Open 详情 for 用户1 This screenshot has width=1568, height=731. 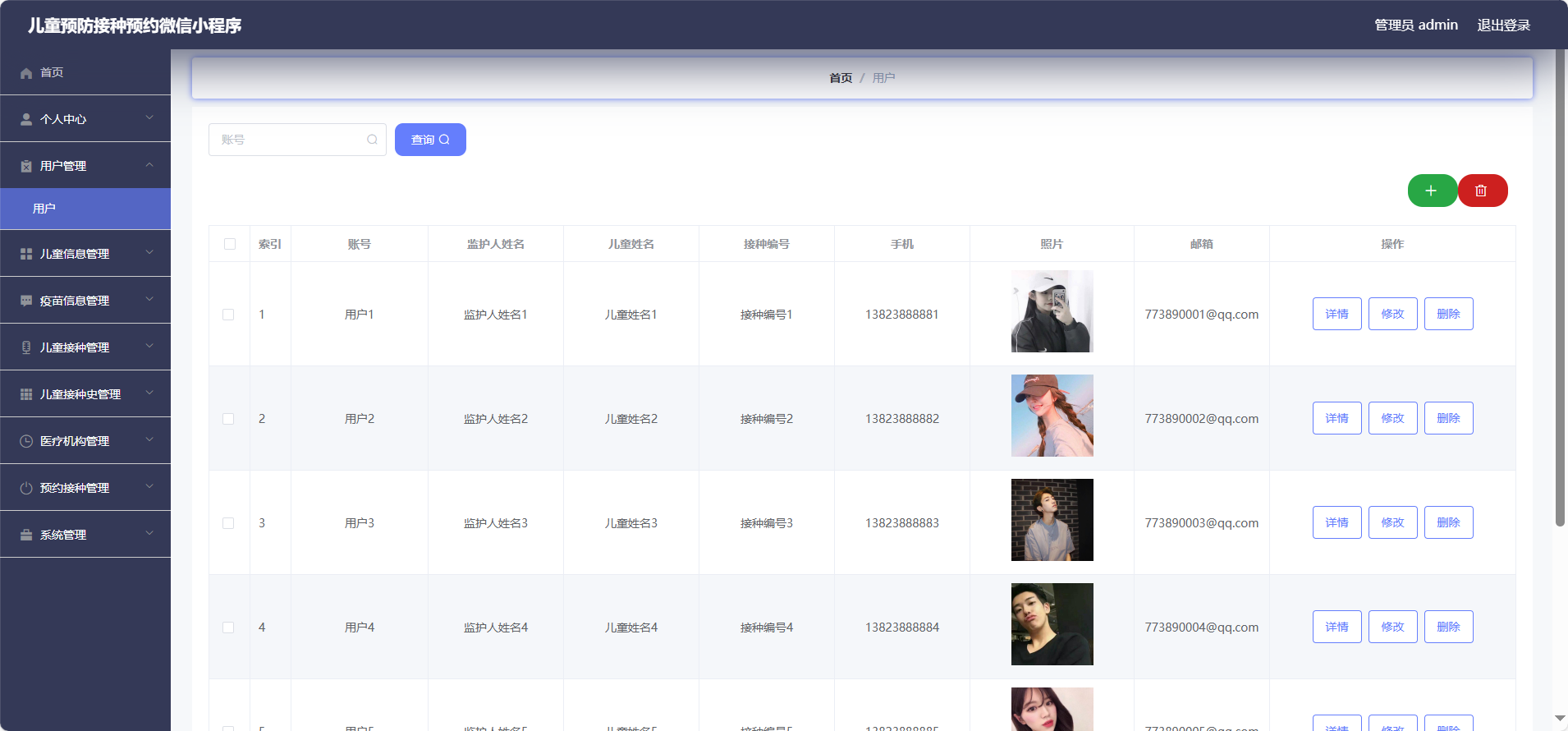pos(1337,314)
